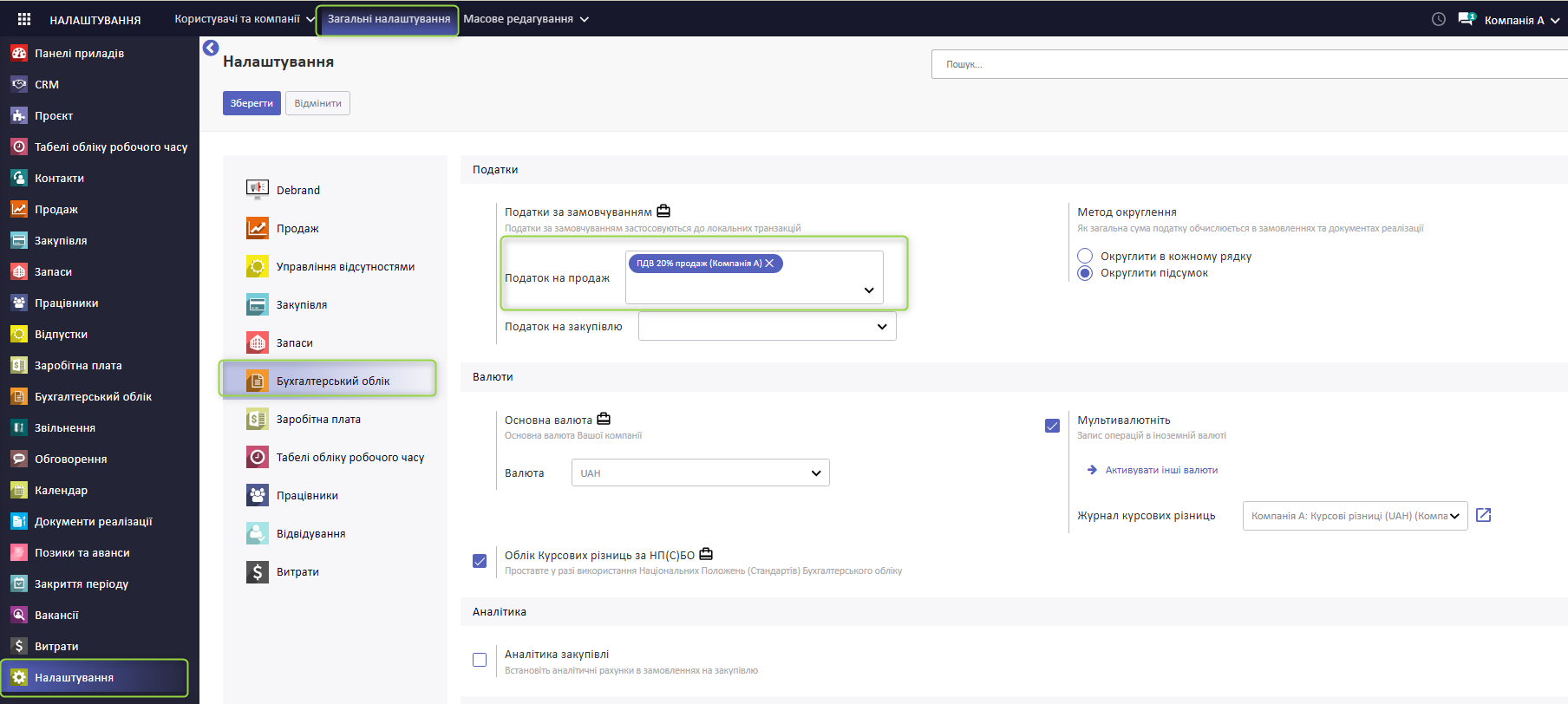Open external link icon beside Журнал курсових різниць
Viewport: 1568px width, 704px height.
[x=1484, y=515]
